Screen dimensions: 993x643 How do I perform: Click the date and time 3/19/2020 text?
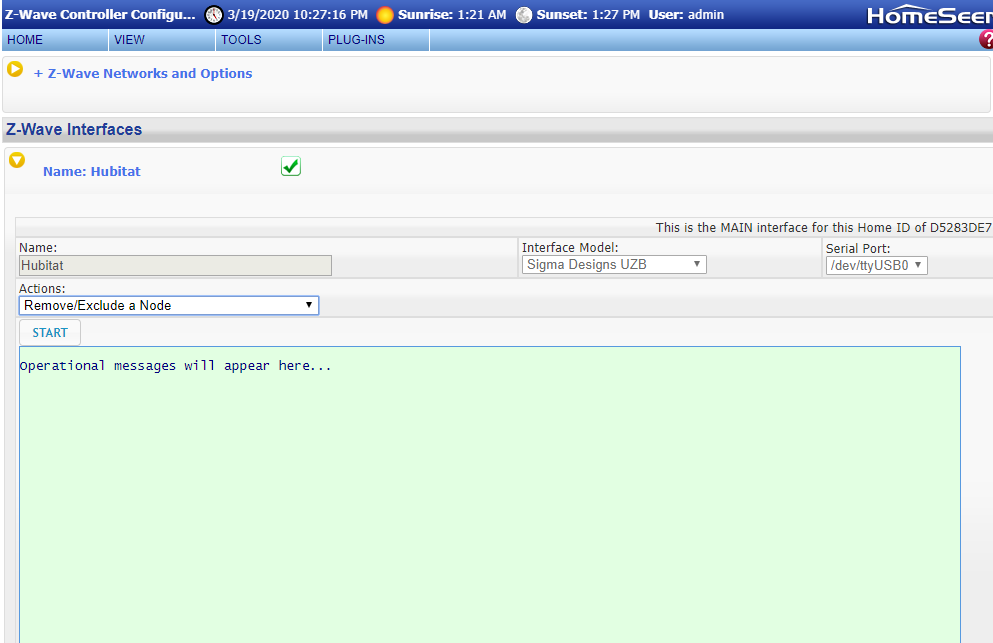tap(298, 15)
